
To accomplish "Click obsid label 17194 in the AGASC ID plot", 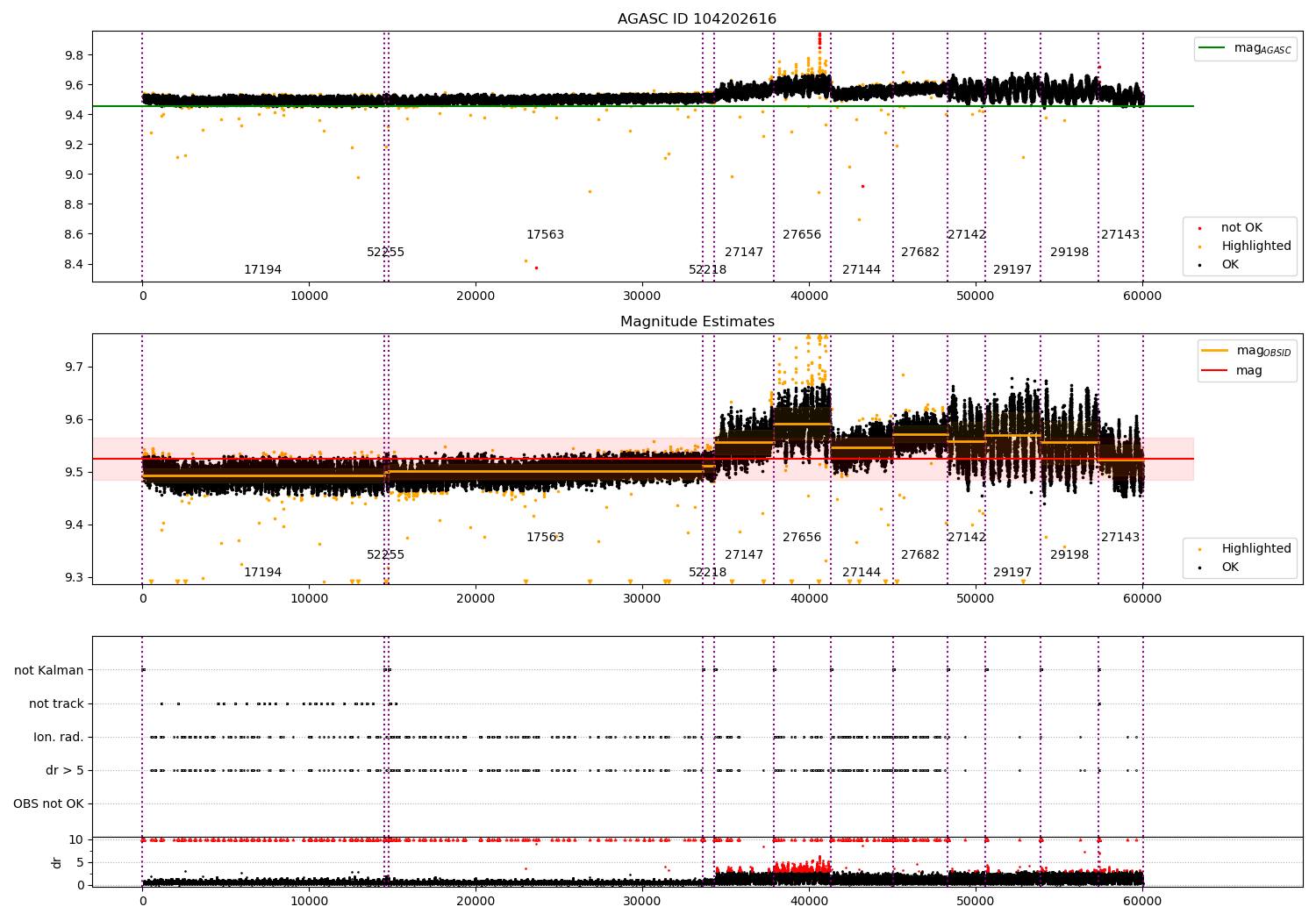I will 262,270.
